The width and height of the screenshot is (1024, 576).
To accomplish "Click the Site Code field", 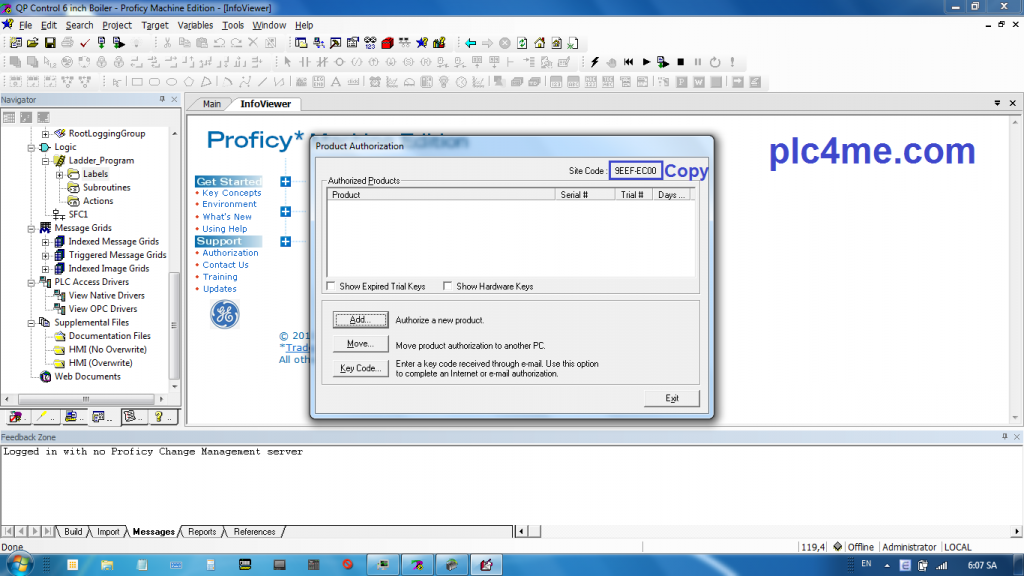I will tap(635, 171).
